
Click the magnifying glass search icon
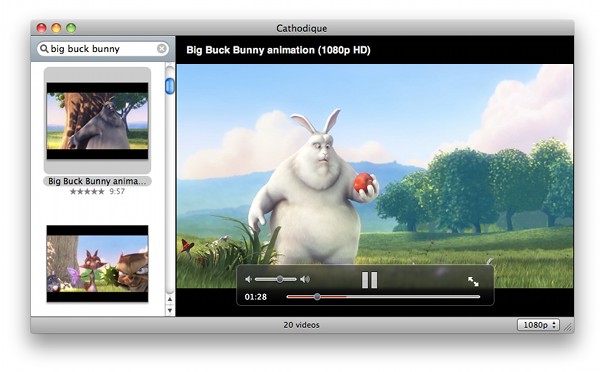tap(44, 49)
